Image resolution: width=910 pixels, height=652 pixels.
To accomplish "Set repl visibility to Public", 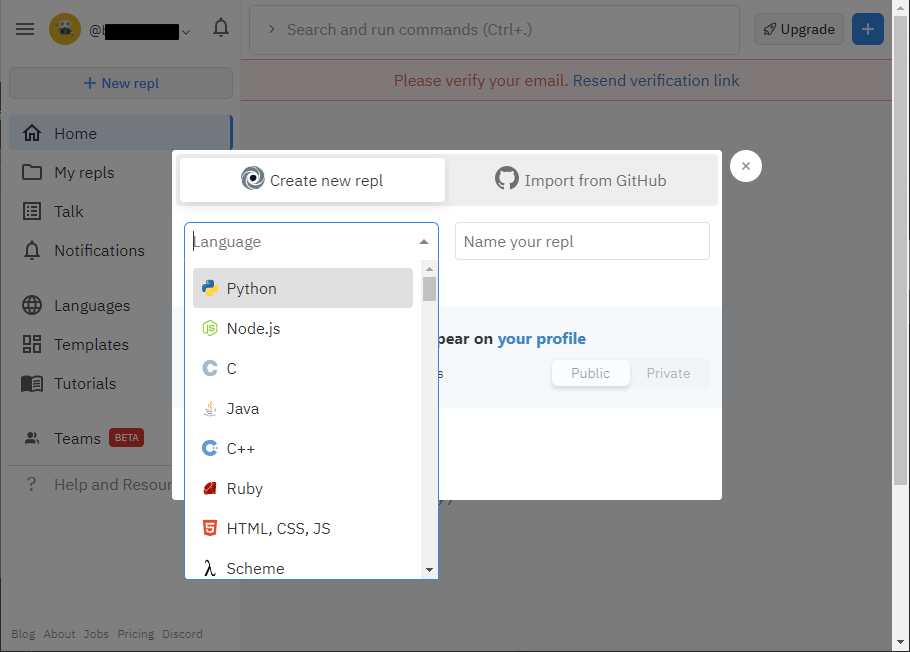I will [590, 373].
